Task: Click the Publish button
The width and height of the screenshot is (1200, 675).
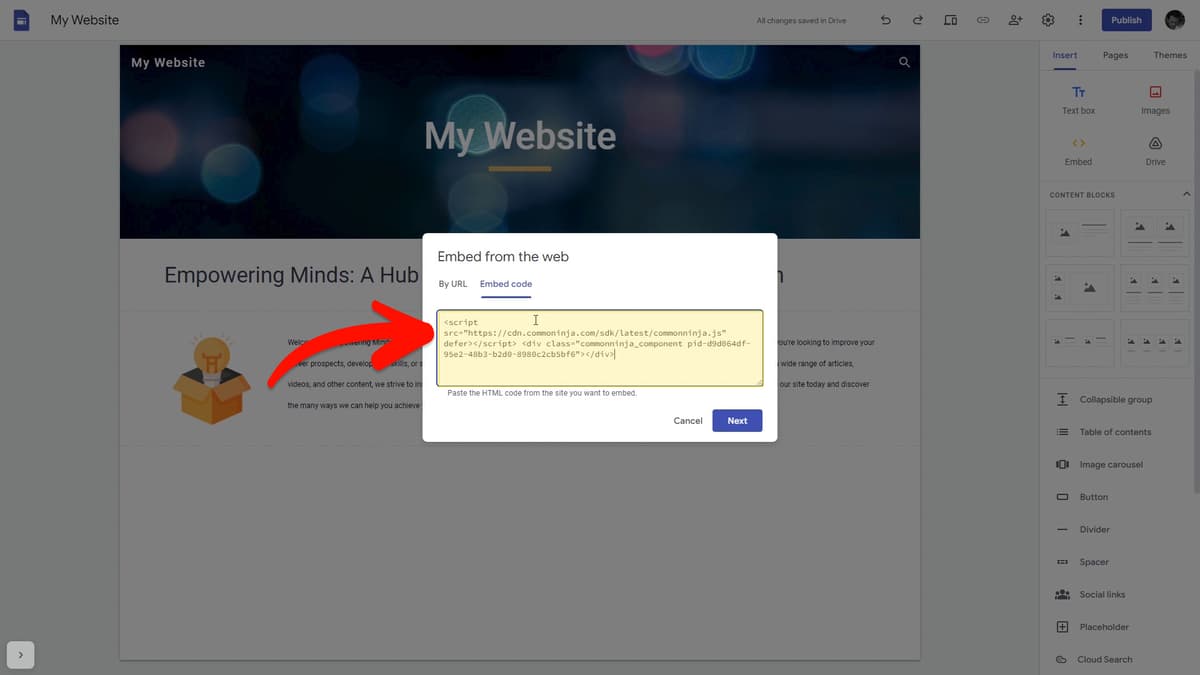Action: coord(1126,20)
